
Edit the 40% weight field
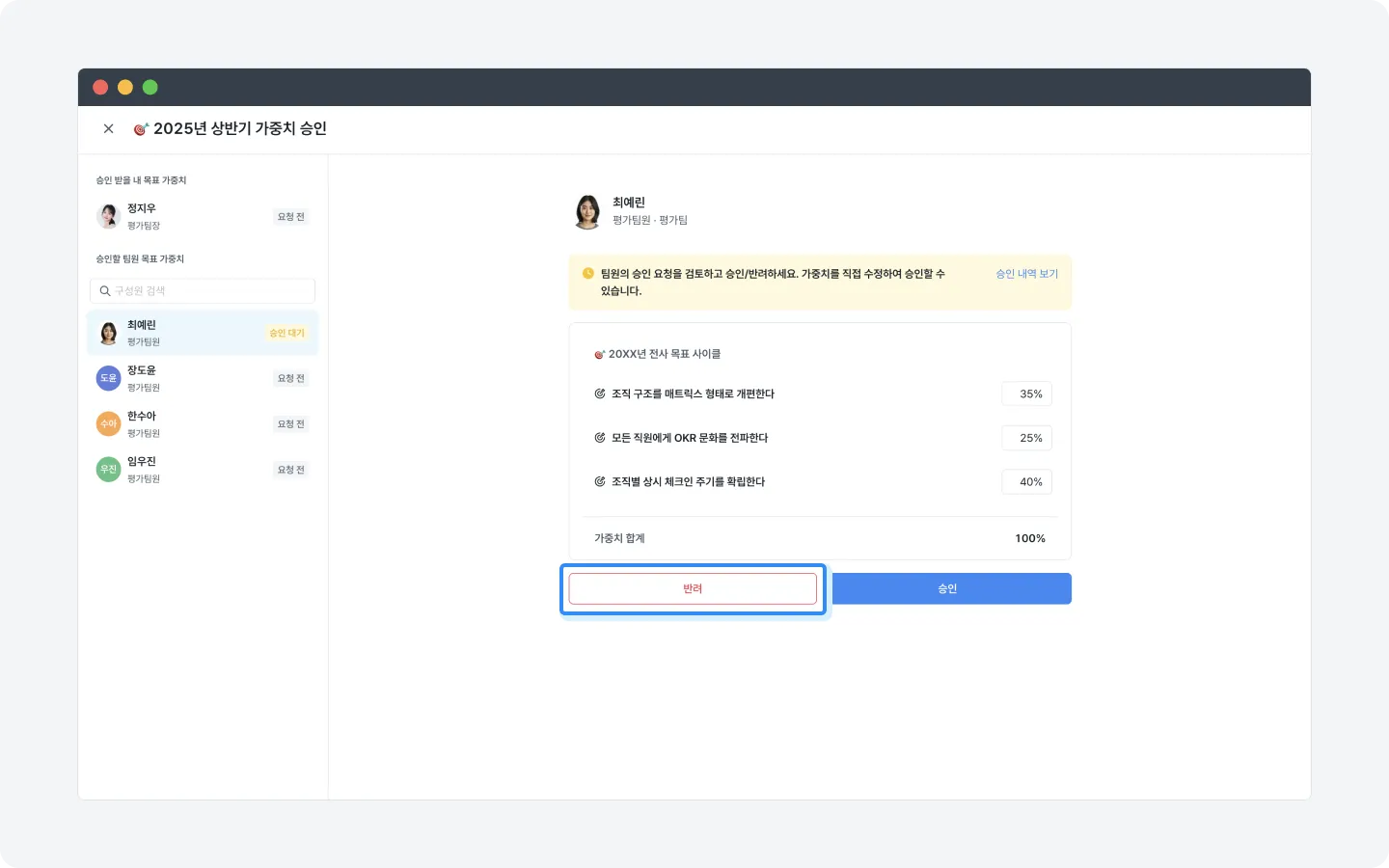point(1027,481)
